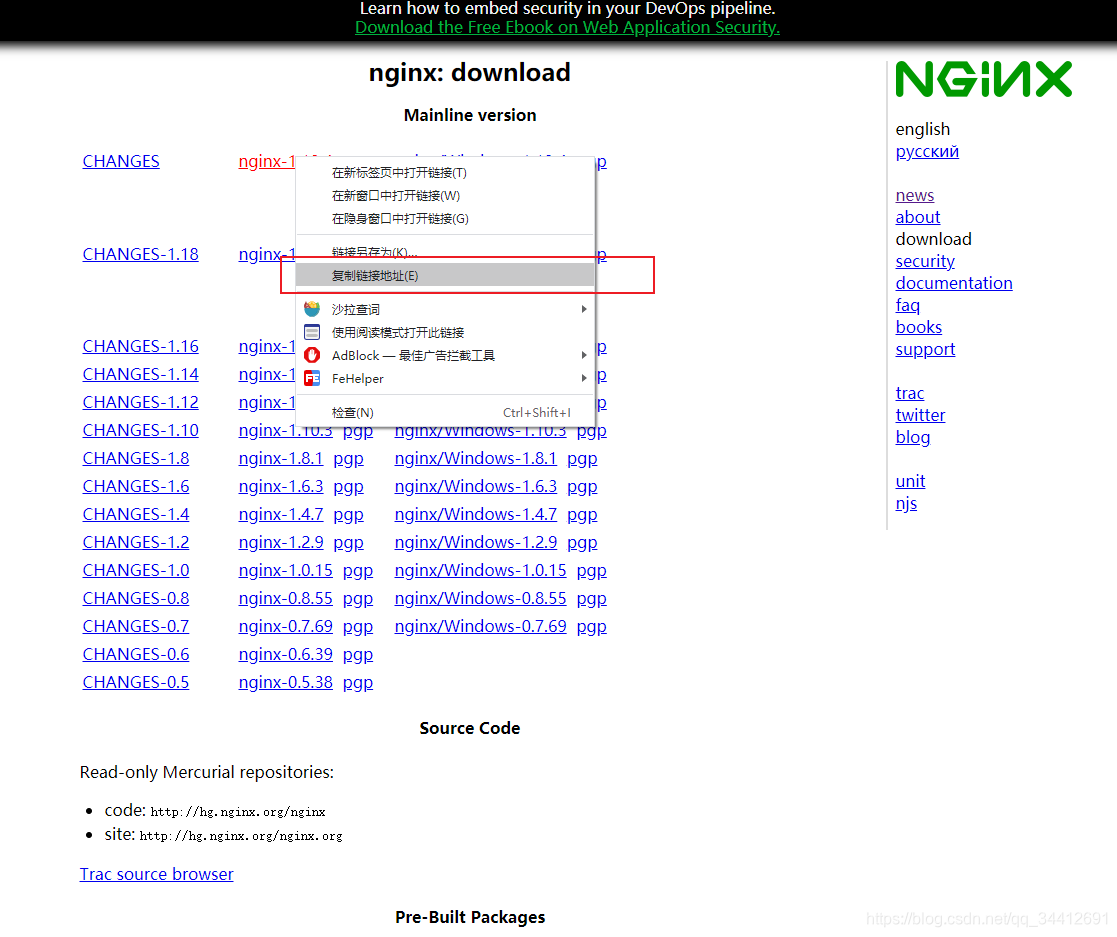Open the CHANGES-1.8 link

(x=136, y=458)
